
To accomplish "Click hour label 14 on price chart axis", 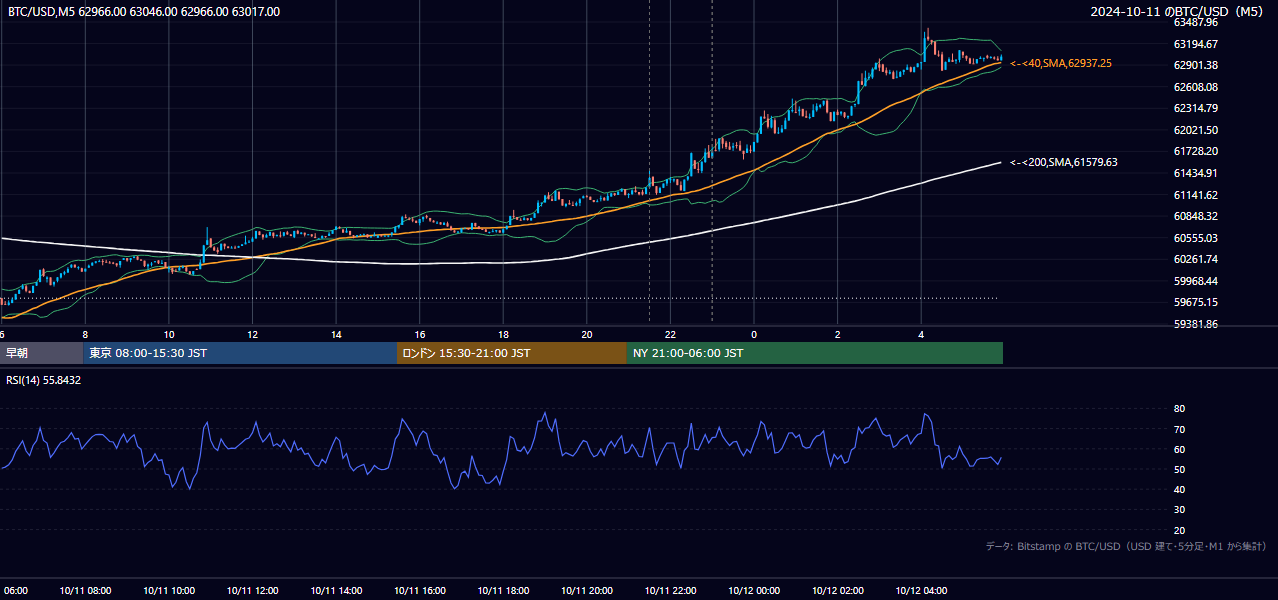I will click(x=336, y=334).
